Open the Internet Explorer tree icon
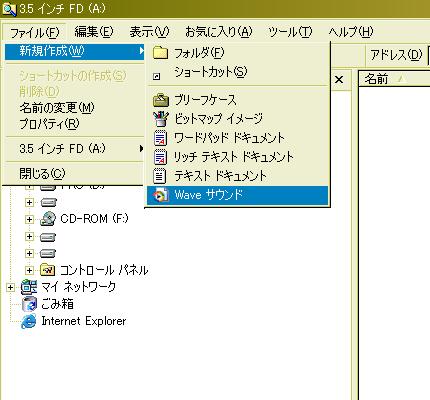The width and height of the screenshot is (430, 400). (x=29, y=321)
